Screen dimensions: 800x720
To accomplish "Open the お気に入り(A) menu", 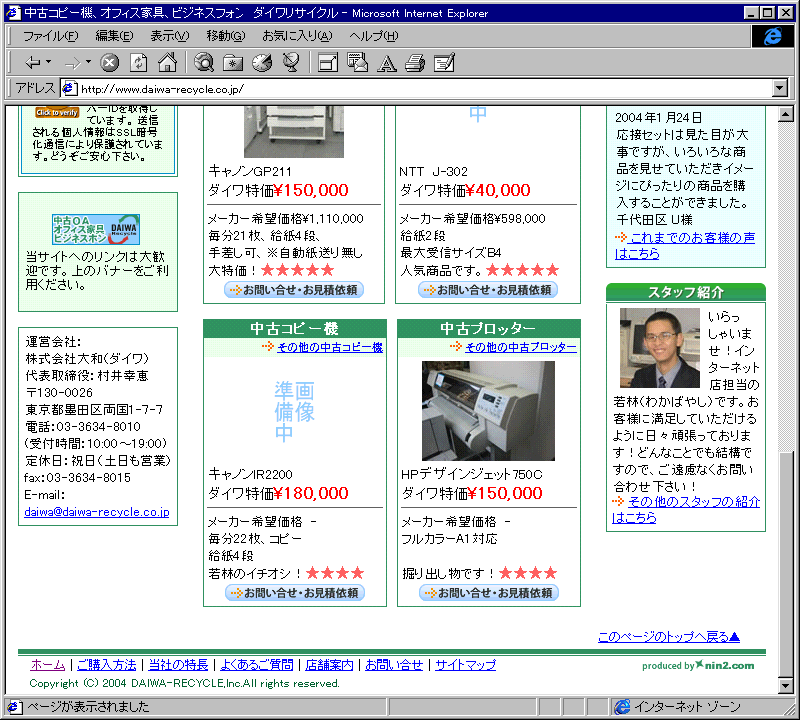I will [297, 36].
